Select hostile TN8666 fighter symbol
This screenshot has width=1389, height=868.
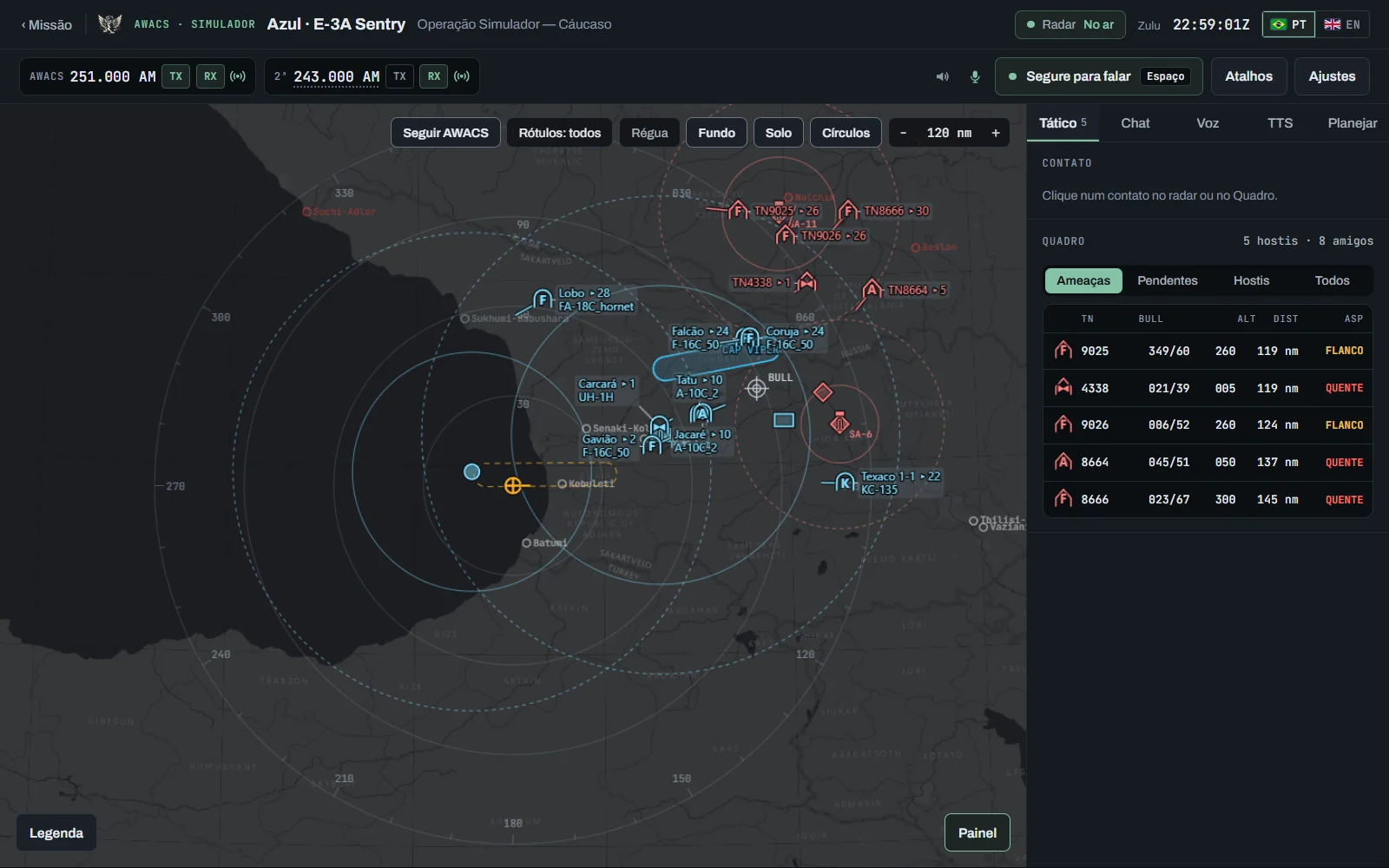click(x=848, y=211)
